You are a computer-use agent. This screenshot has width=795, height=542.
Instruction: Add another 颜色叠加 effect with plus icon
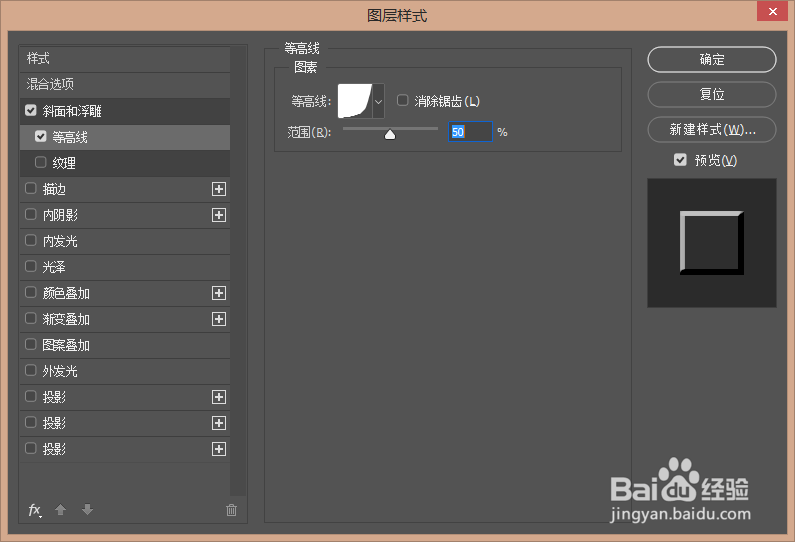tap(219, 293)
